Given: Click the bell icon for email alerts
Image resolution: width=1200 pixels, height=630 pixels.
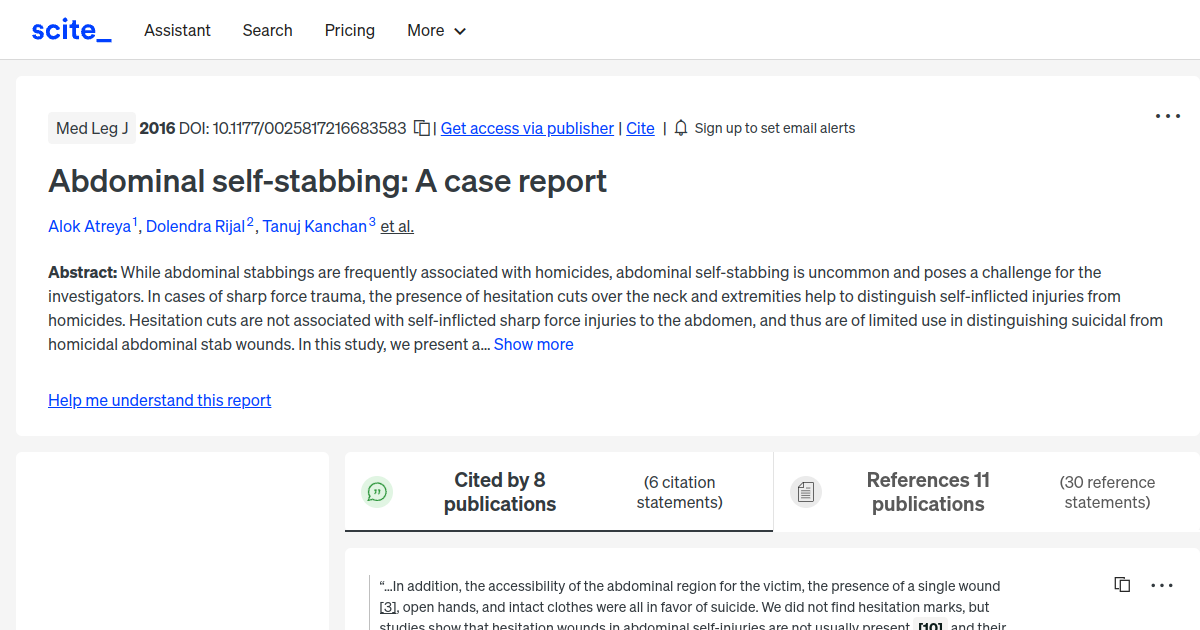Looking at the screenshot, I should click(x=680, y=128).
